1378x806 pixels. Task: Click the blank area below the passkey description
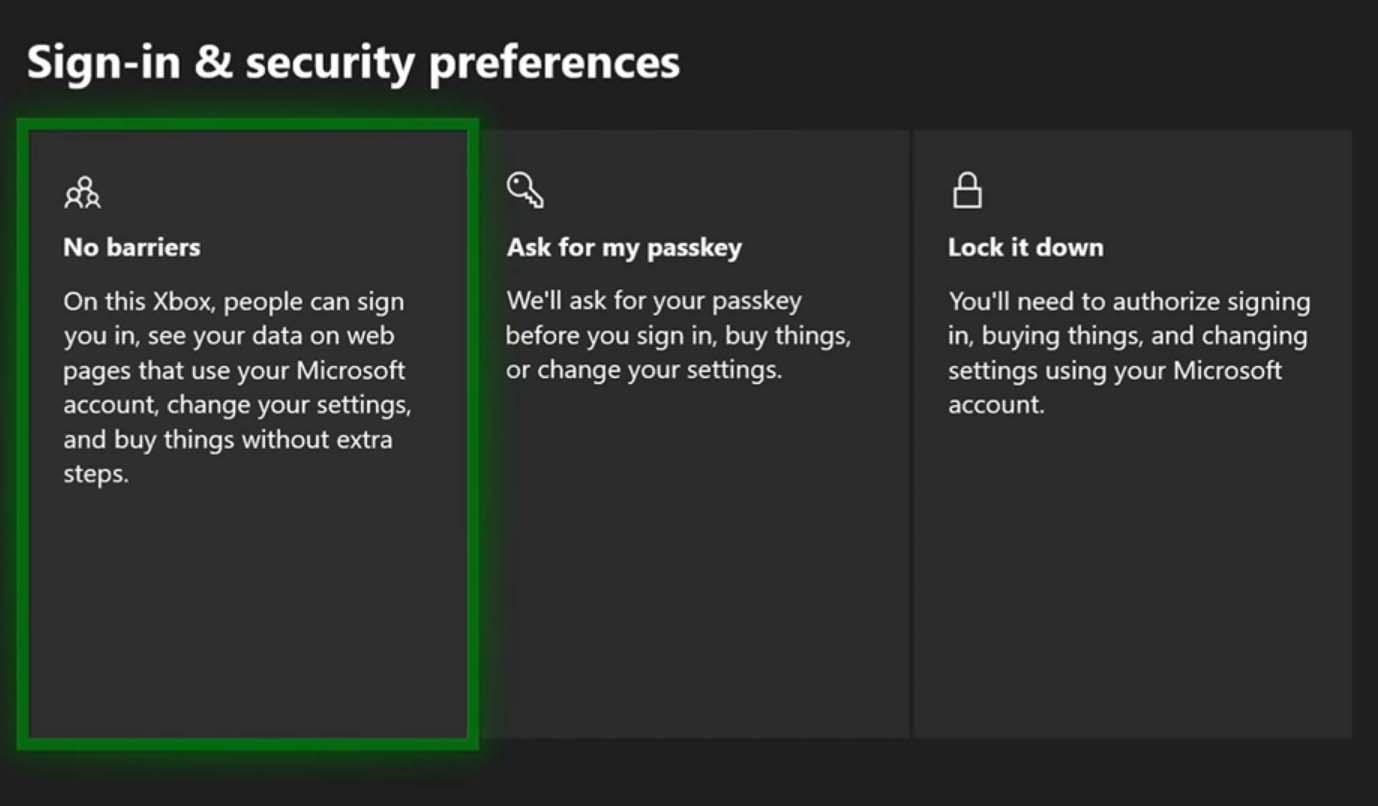coord(696,560)
